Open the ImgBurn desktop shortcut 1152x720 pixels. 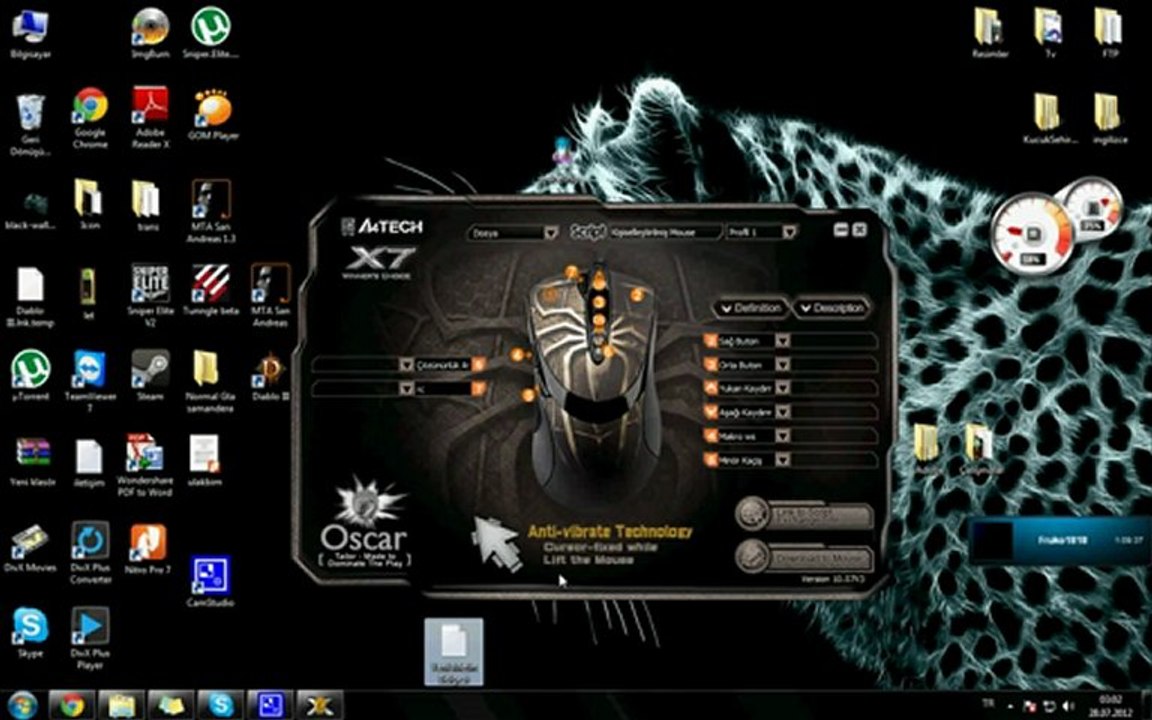pos(151,33)
